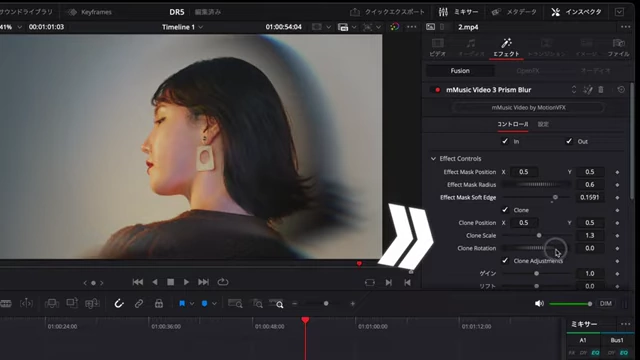This screenshot has width=640, height=360.
Task: Click Clone Rotation value field
Action: (x=590, y=248)
